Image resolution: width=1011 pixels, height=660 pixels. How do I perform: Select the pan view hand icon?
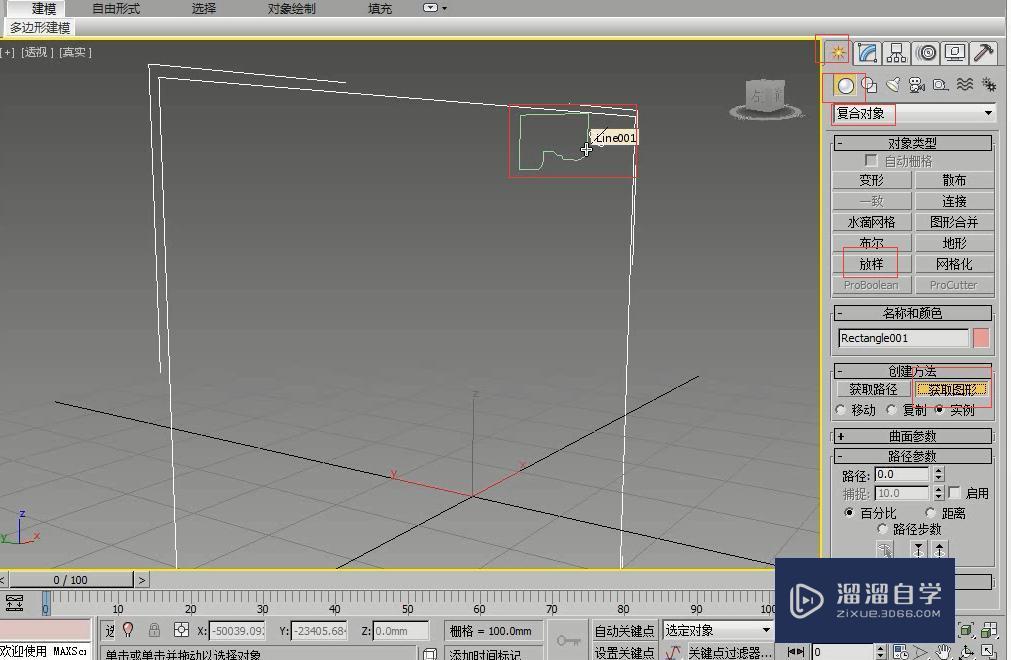(x=943, y=652)
